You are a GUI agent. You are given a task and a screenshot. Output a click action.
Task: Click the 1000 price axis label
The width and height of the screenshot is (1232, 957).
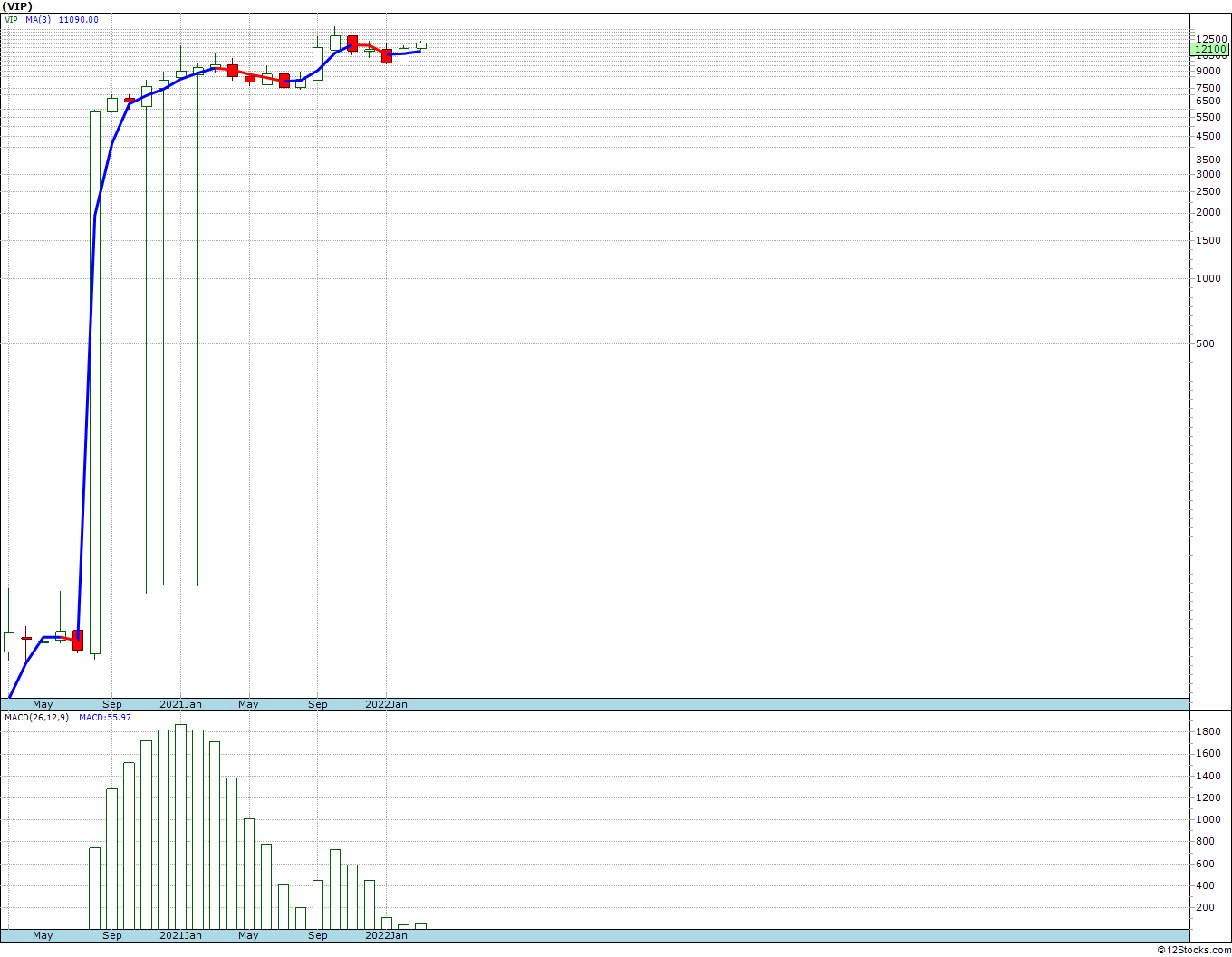tap(1207, 278)
